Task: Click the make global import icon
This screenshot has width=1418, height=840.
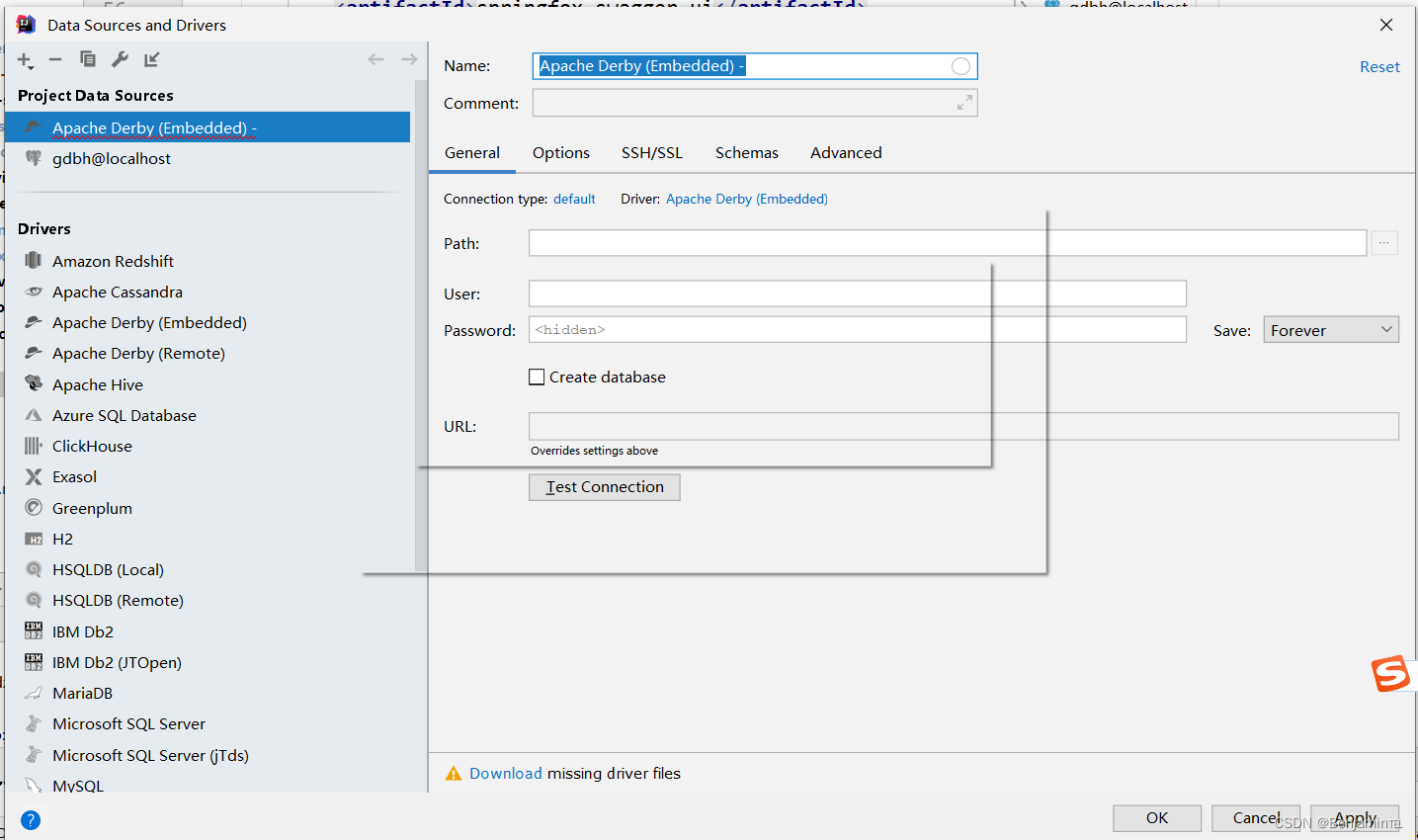Action: 151,59
